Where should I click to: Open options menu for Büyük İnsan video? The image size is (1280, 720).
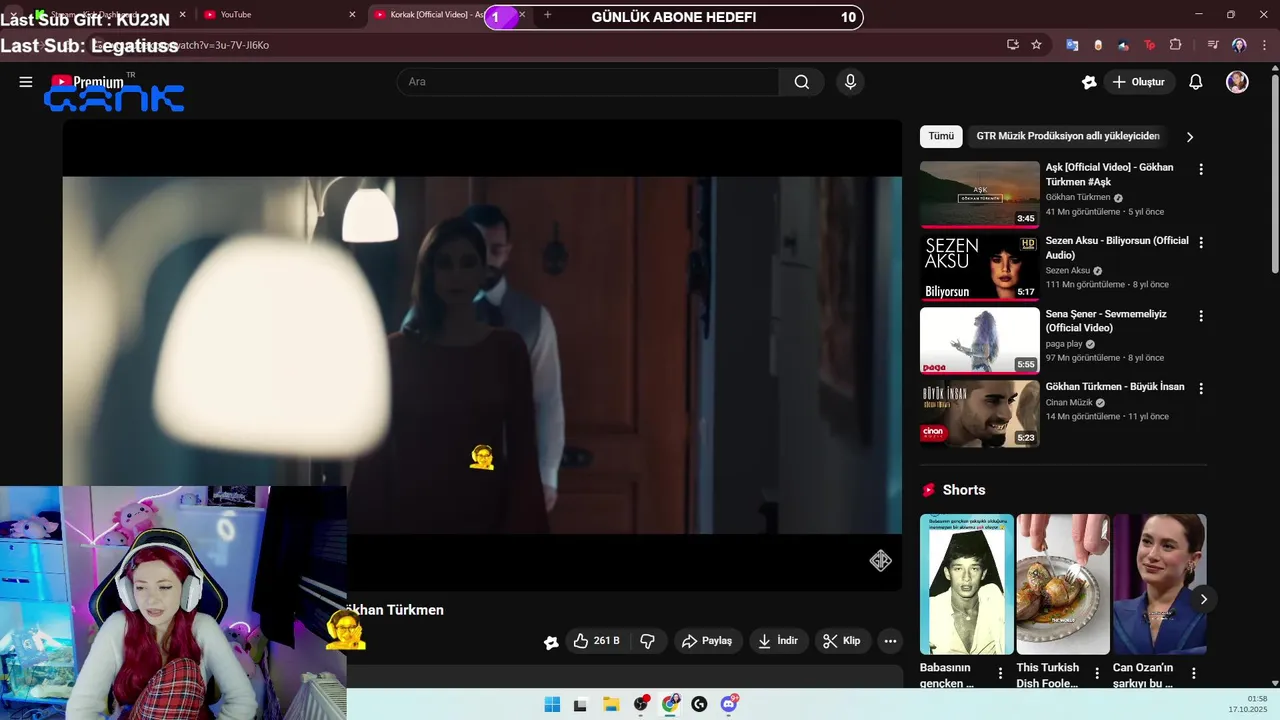[x=1201, y=388]
